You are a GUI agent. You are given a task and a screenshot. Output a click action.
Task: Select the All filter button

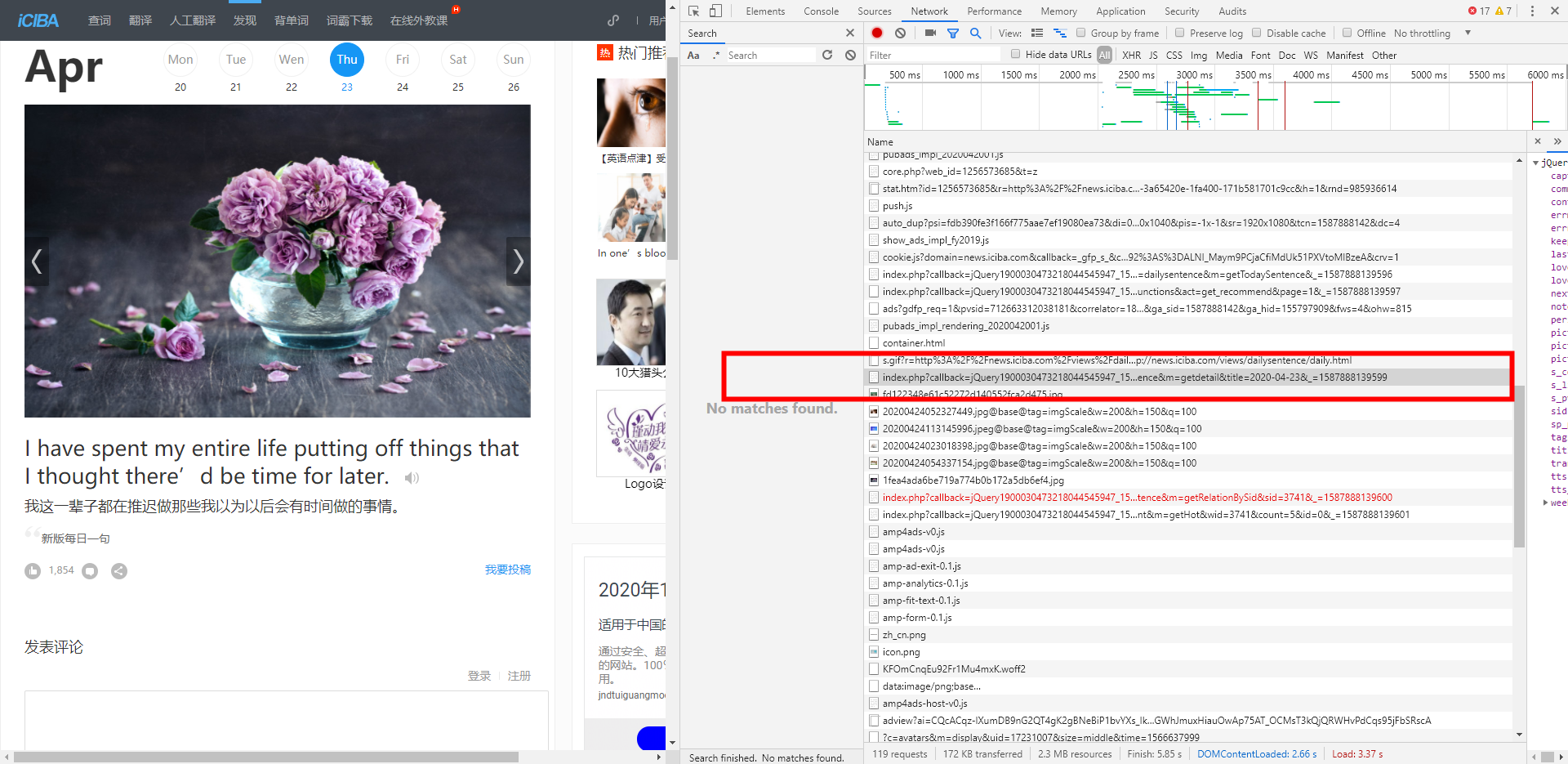1104,55
